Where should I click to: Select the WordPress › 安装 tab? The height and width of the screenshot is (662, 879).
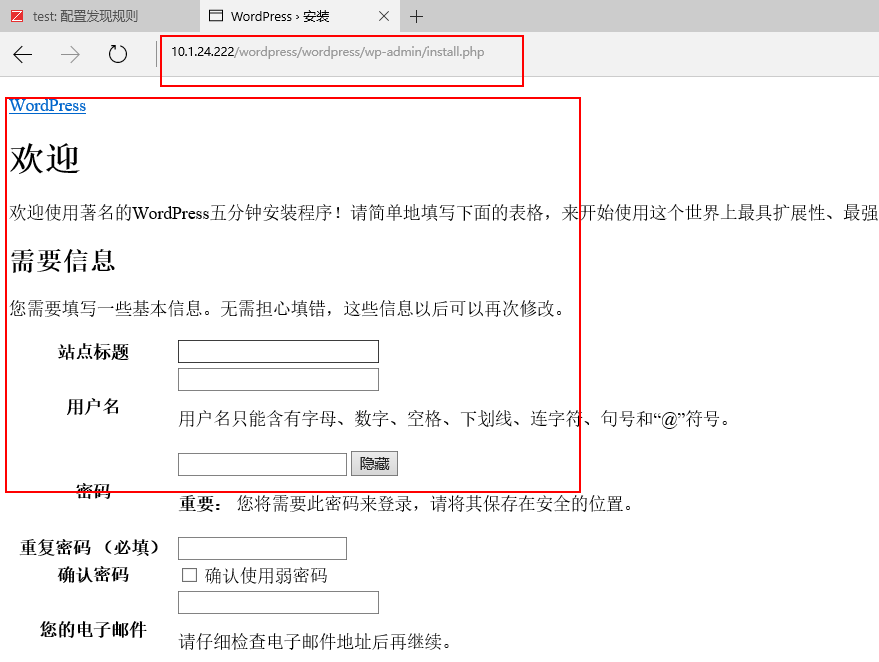(x=300, y=16)
